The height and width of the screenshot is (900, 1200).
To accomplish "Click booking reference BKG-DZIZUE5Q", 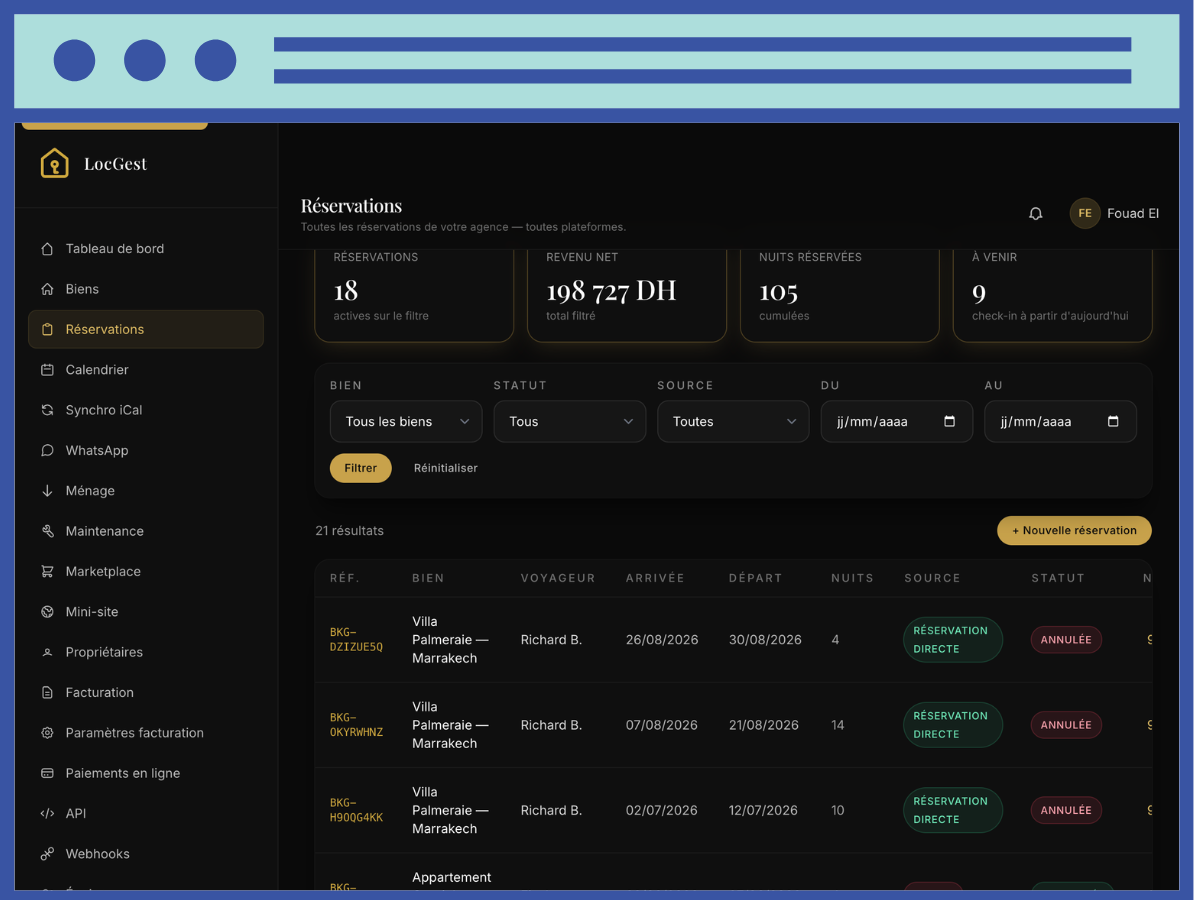I will click(x=356, y=639).
